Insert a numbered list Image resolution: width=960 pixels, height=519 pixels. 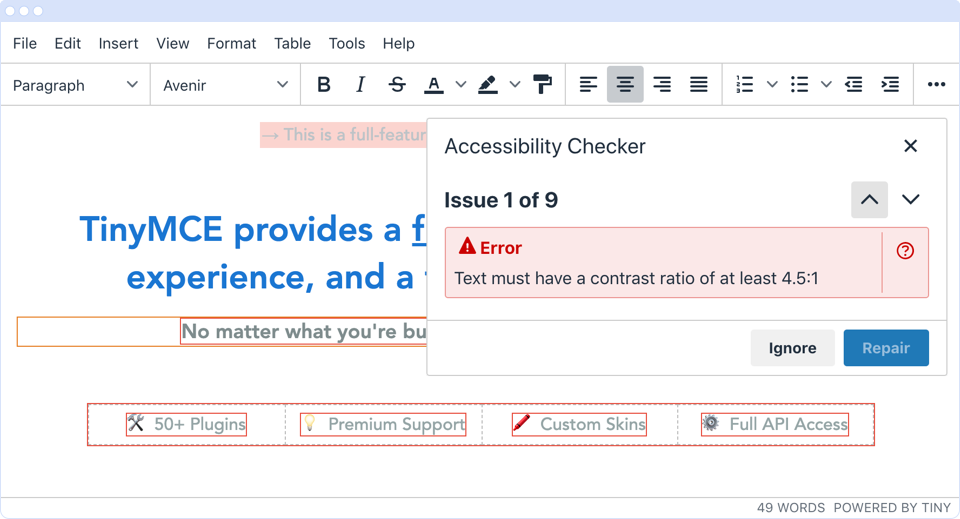(745, 84)
